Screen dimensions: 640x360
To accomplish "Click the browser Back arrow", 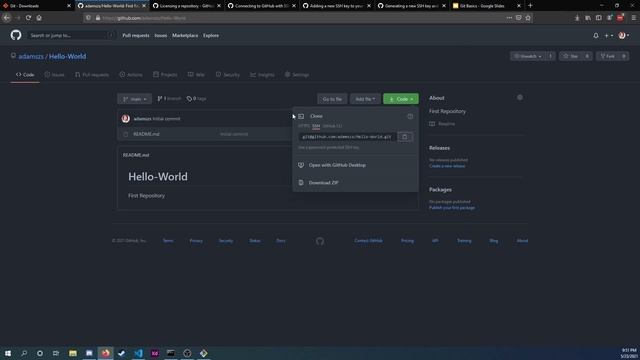I will pyautogui.click(x=7, y=18).
